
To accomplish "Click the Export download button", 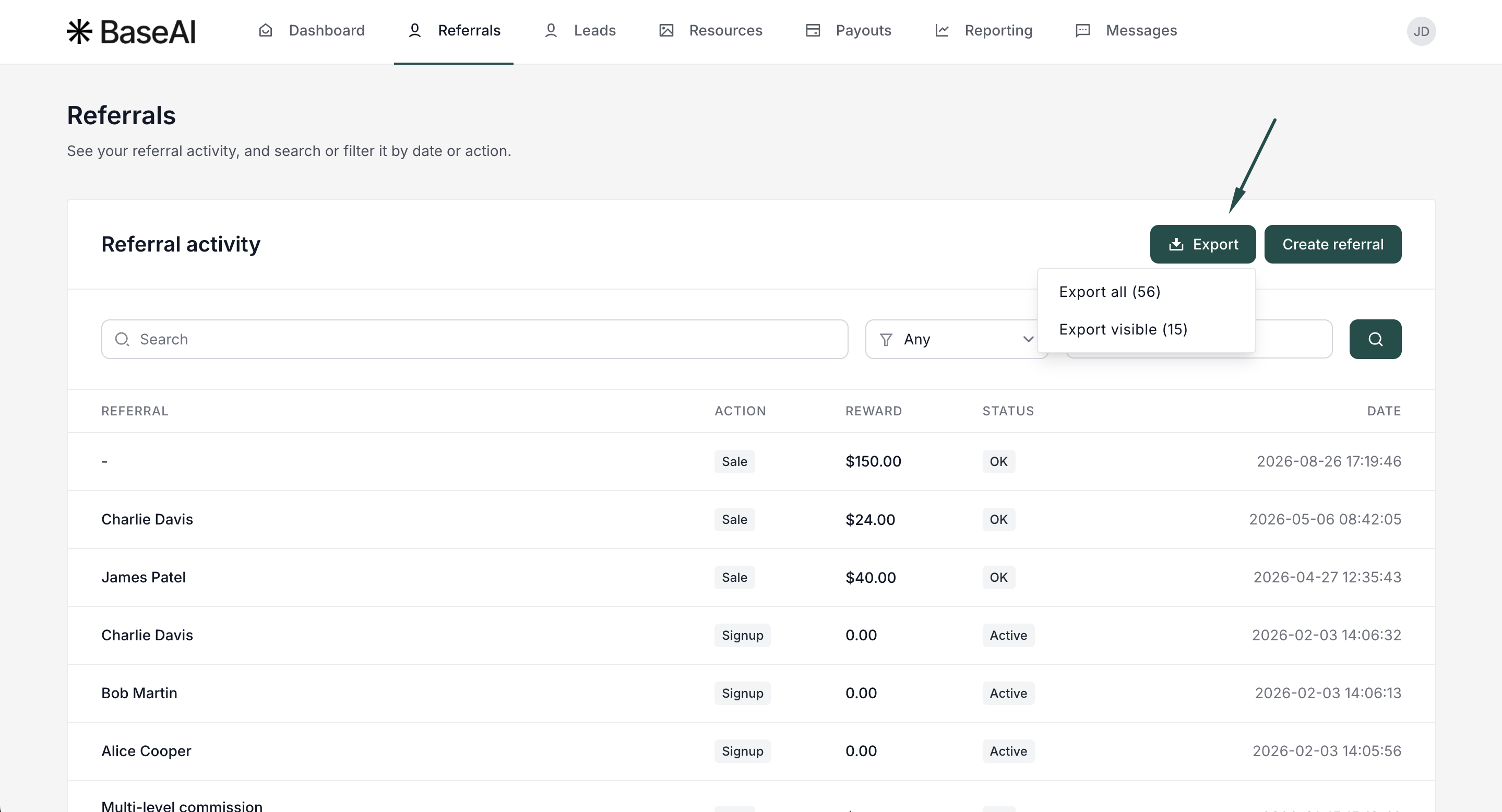I will [x=1202, y=244].
